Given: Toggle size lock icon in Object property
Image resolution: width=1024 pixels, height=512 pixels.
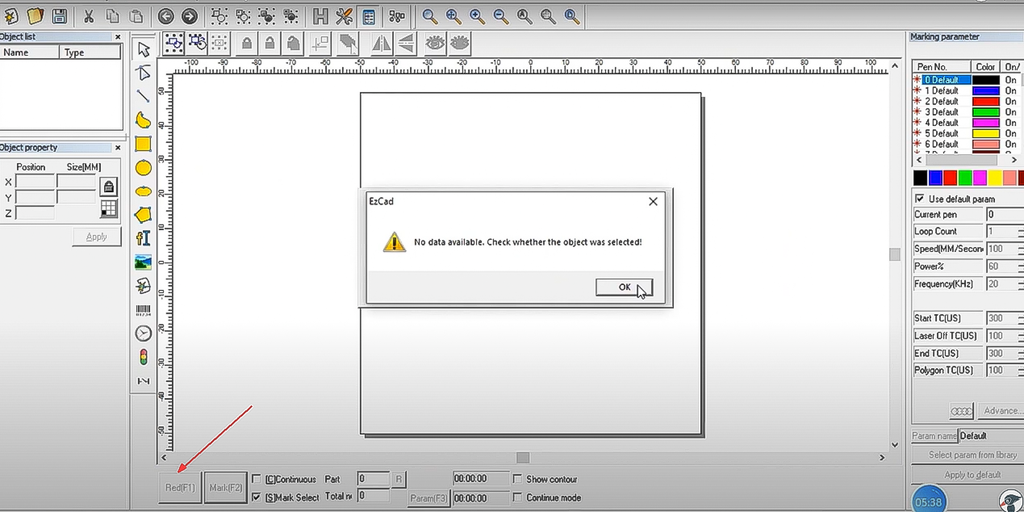Looking at the screenshot, I should pos(109,187).
